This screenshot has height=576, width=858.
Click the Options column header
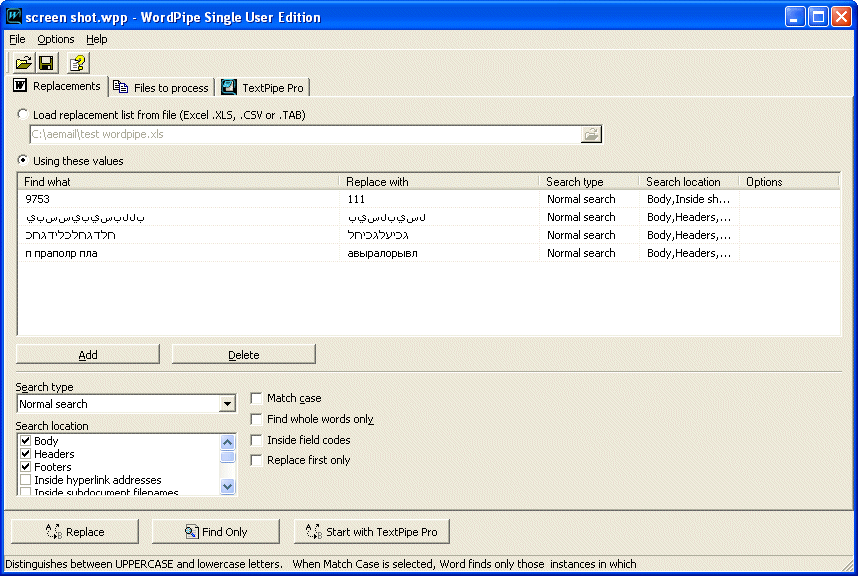[790, 182]
